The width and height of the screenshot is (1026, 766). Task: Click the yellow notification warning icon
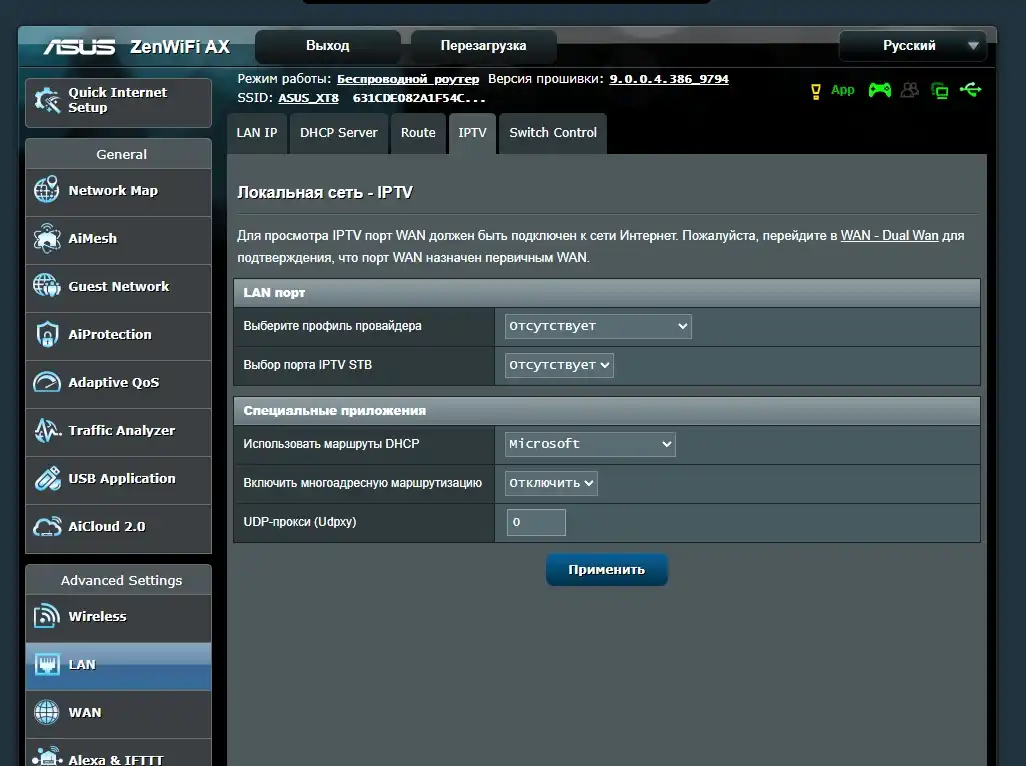(816, 89)
